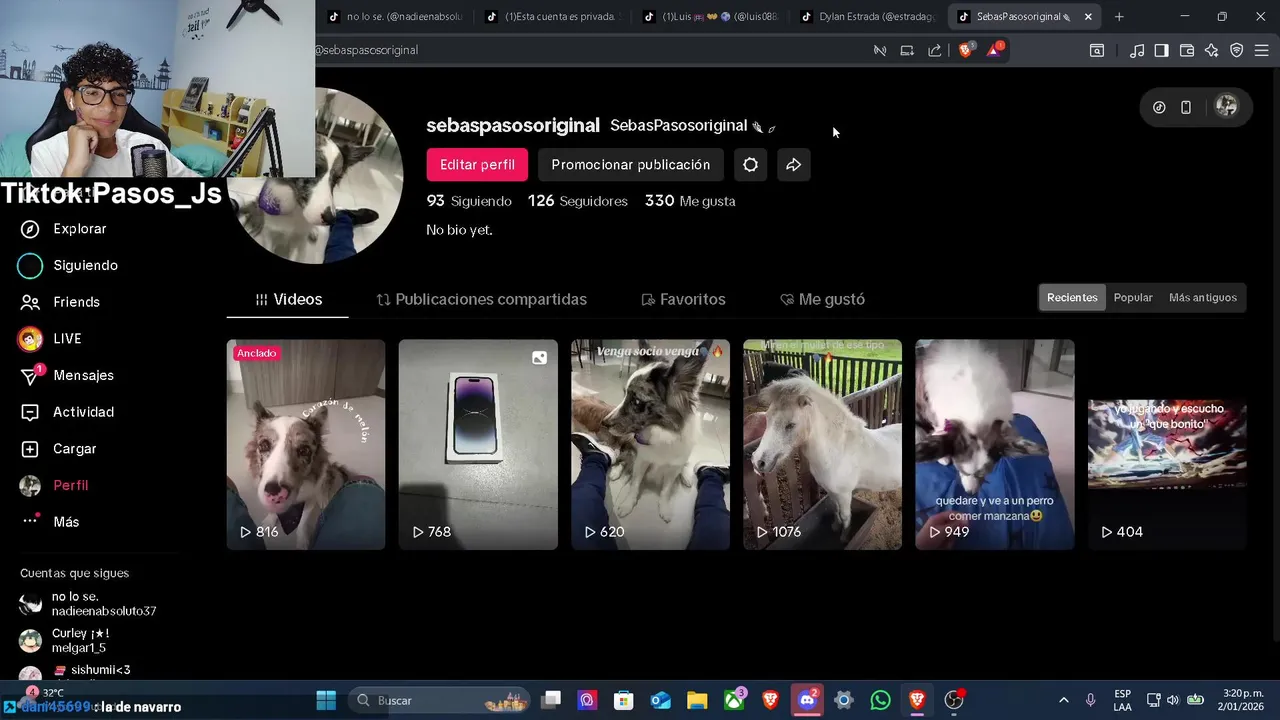1280x720 pixels.
Task: Open the Brave hamburger main menu
Action: pyautogui.click(x=1261, y=50)
